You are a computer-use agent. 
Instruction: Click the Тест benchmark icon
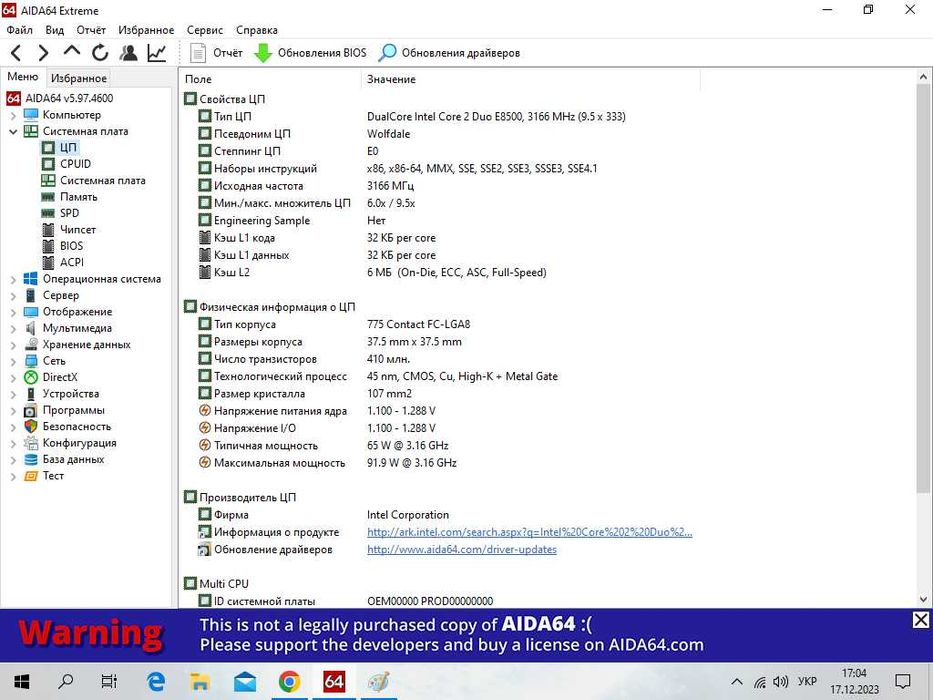pyautogui.click(x=31, y=476)
